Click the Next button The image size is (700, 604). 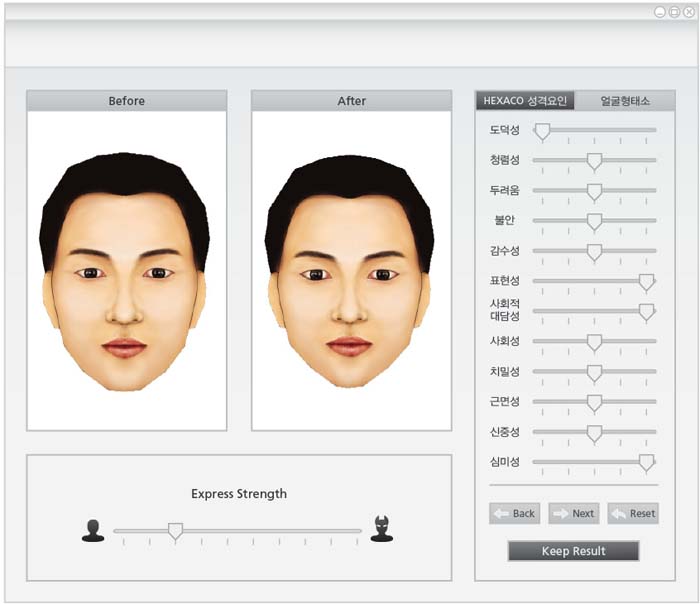(574, 513)
